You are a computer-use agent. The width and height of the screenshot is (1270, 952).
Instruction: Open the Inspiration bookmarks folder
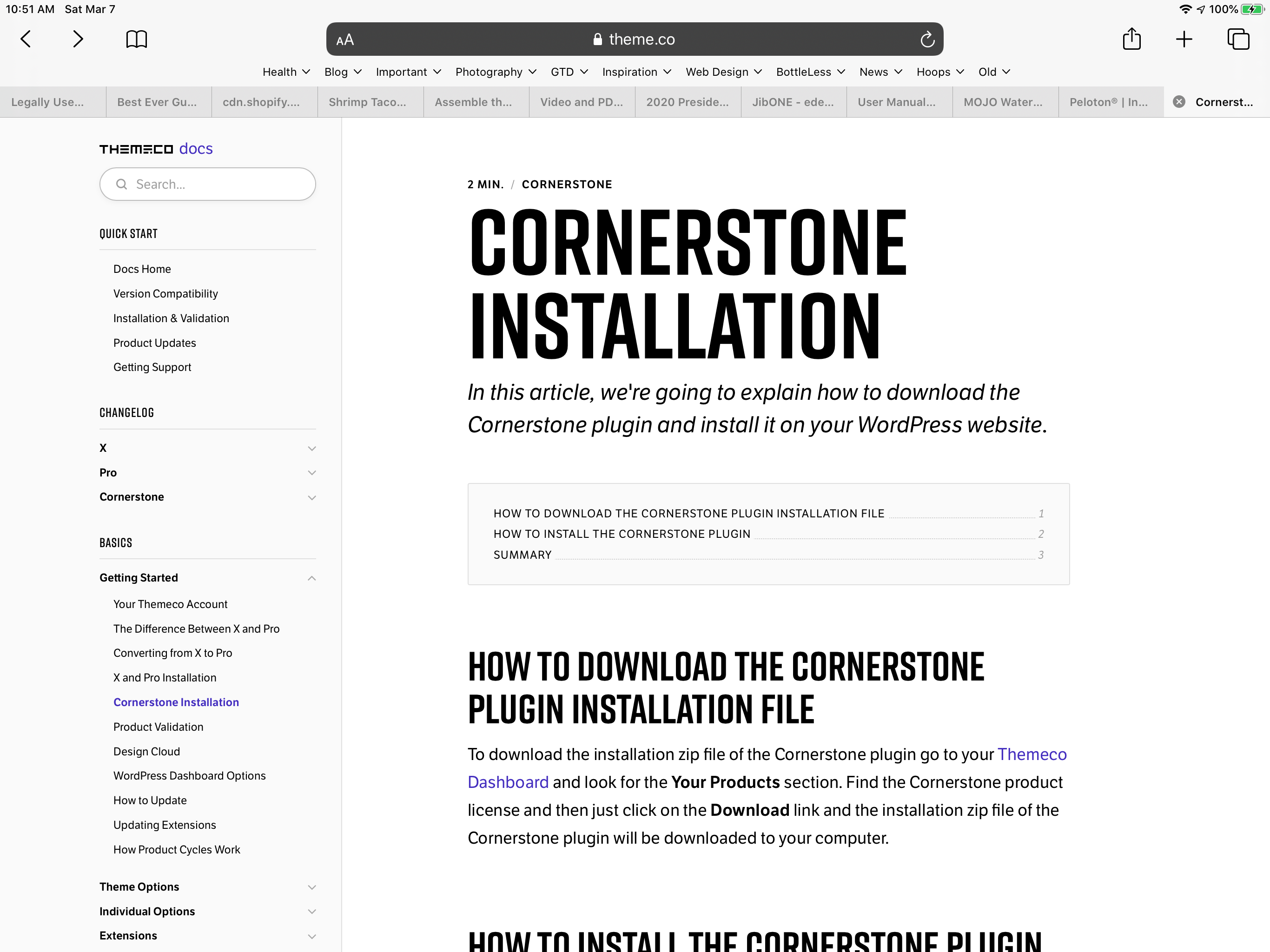(636, 72)
